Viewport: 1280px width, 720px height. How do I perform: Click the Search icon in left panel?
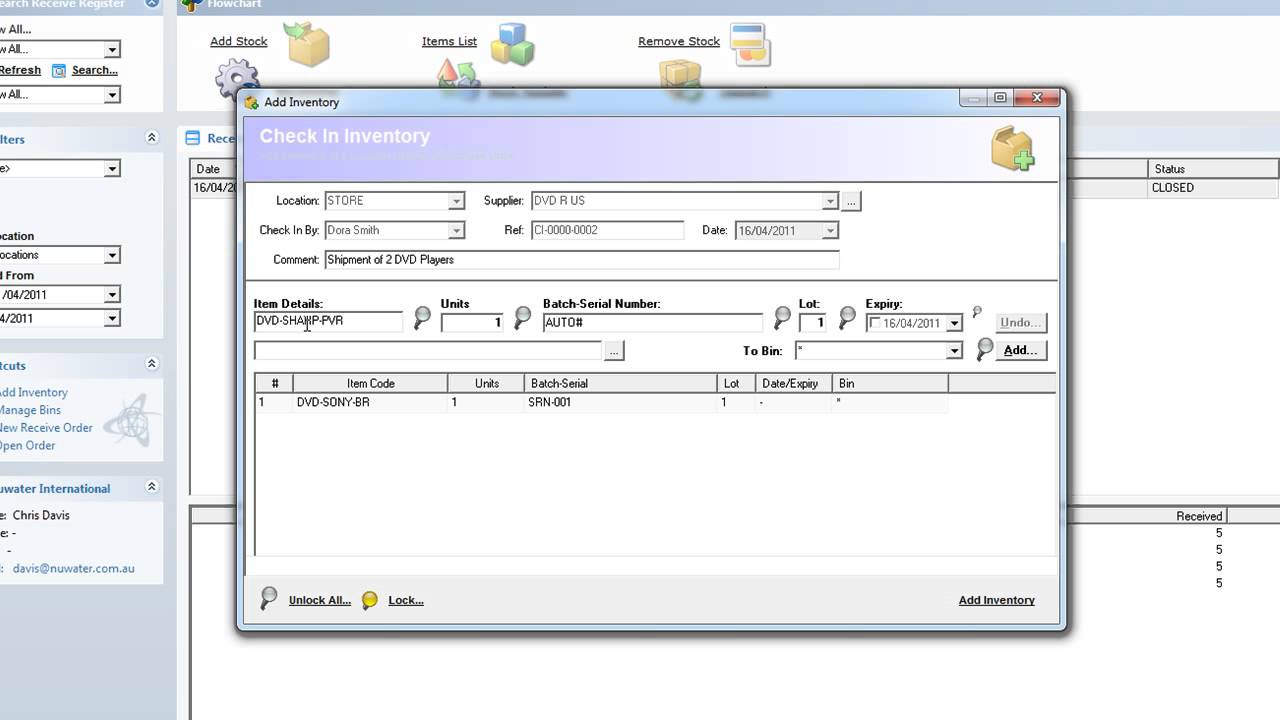59,70
